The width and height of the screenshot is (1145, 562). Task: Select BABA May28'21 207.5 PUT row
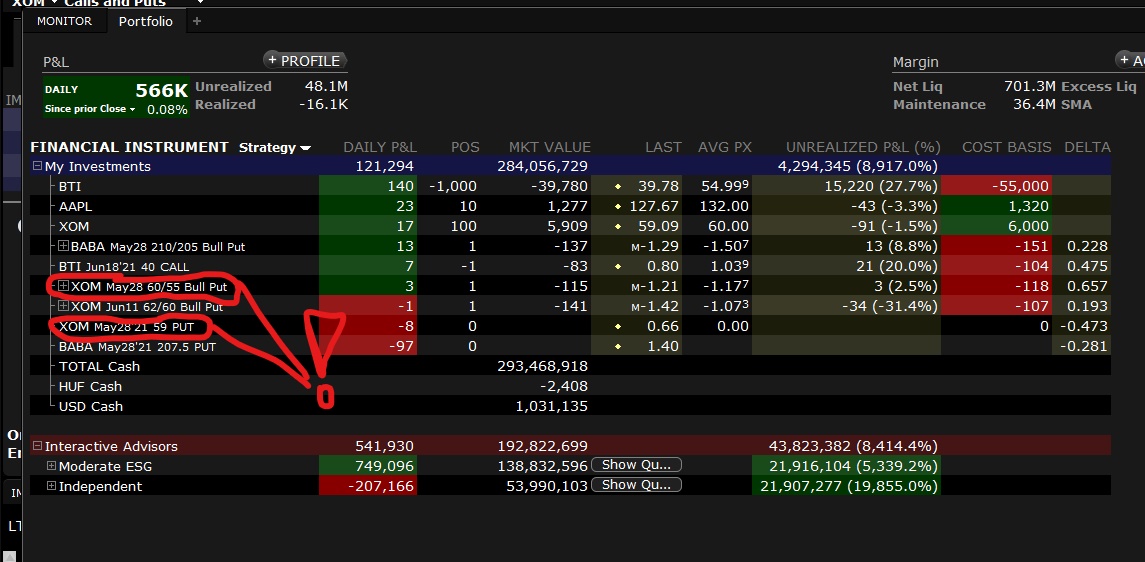click(570, 346)
